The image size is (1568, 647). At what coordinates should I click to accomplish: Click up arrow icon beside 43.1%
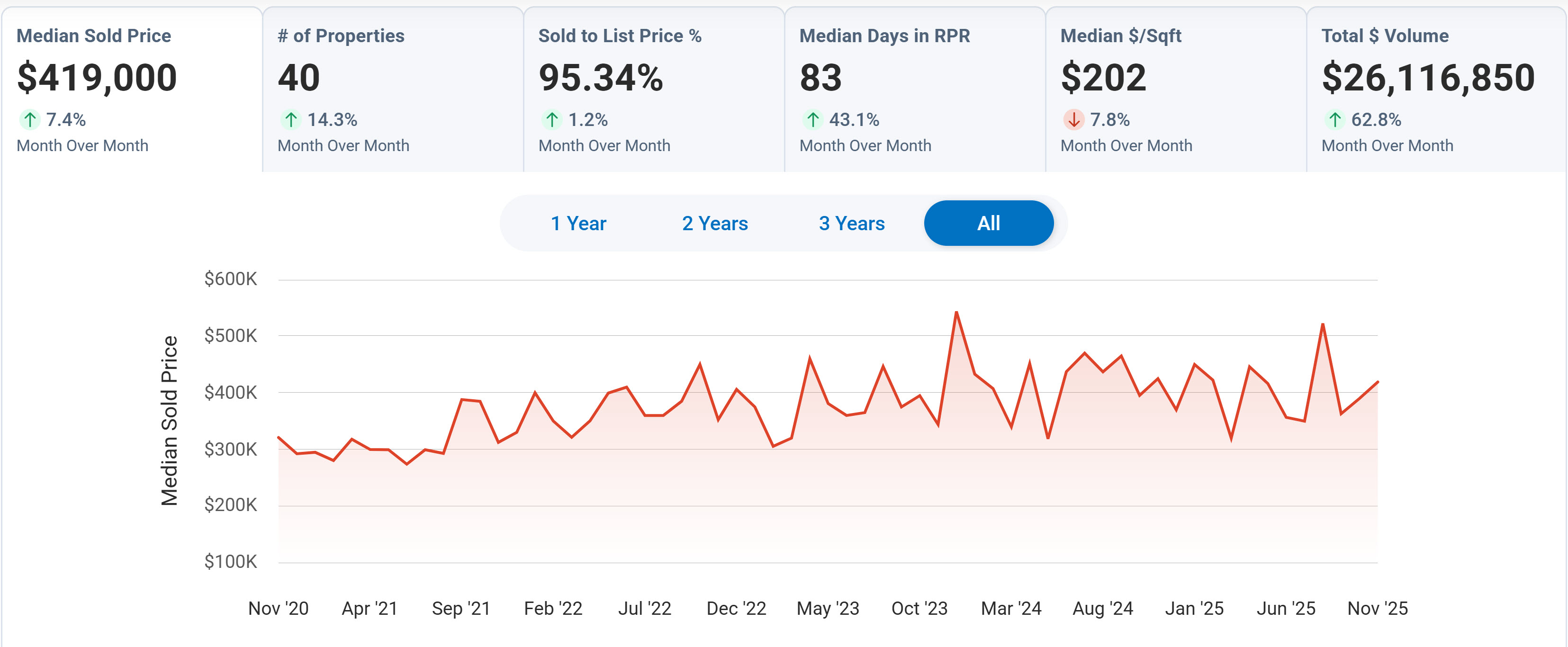point(812,119)
